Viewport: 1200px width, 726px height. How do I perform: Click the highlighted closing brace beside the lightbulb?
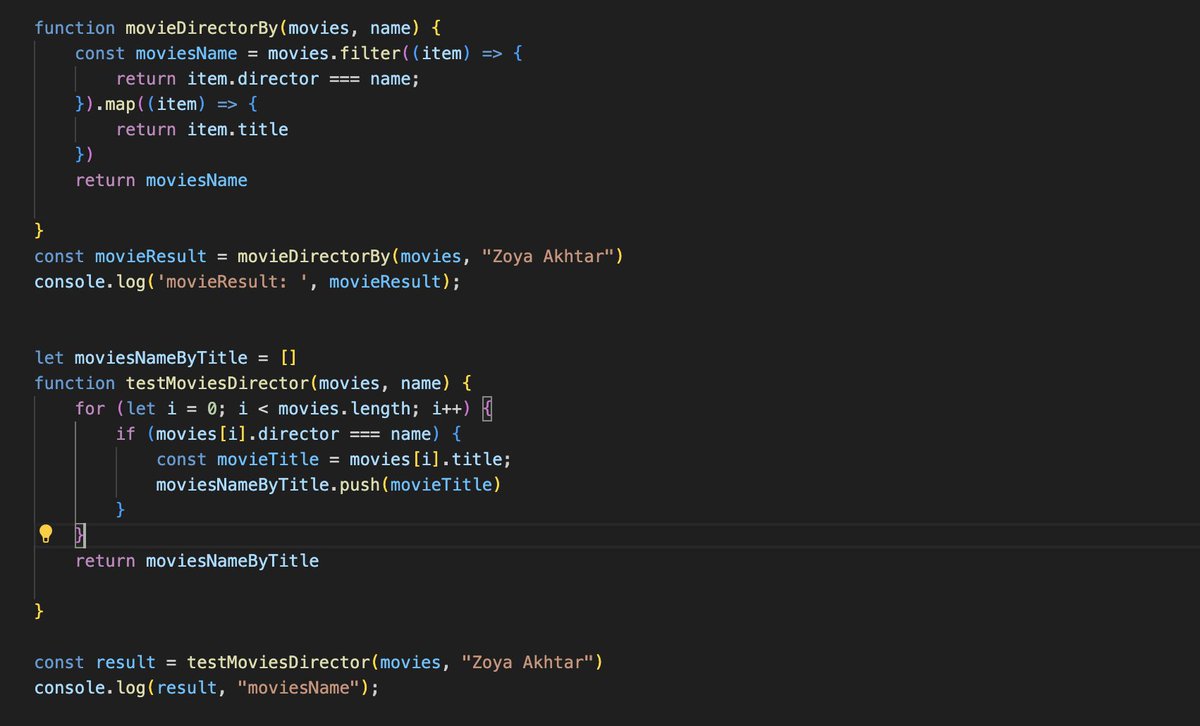(81, 535)
